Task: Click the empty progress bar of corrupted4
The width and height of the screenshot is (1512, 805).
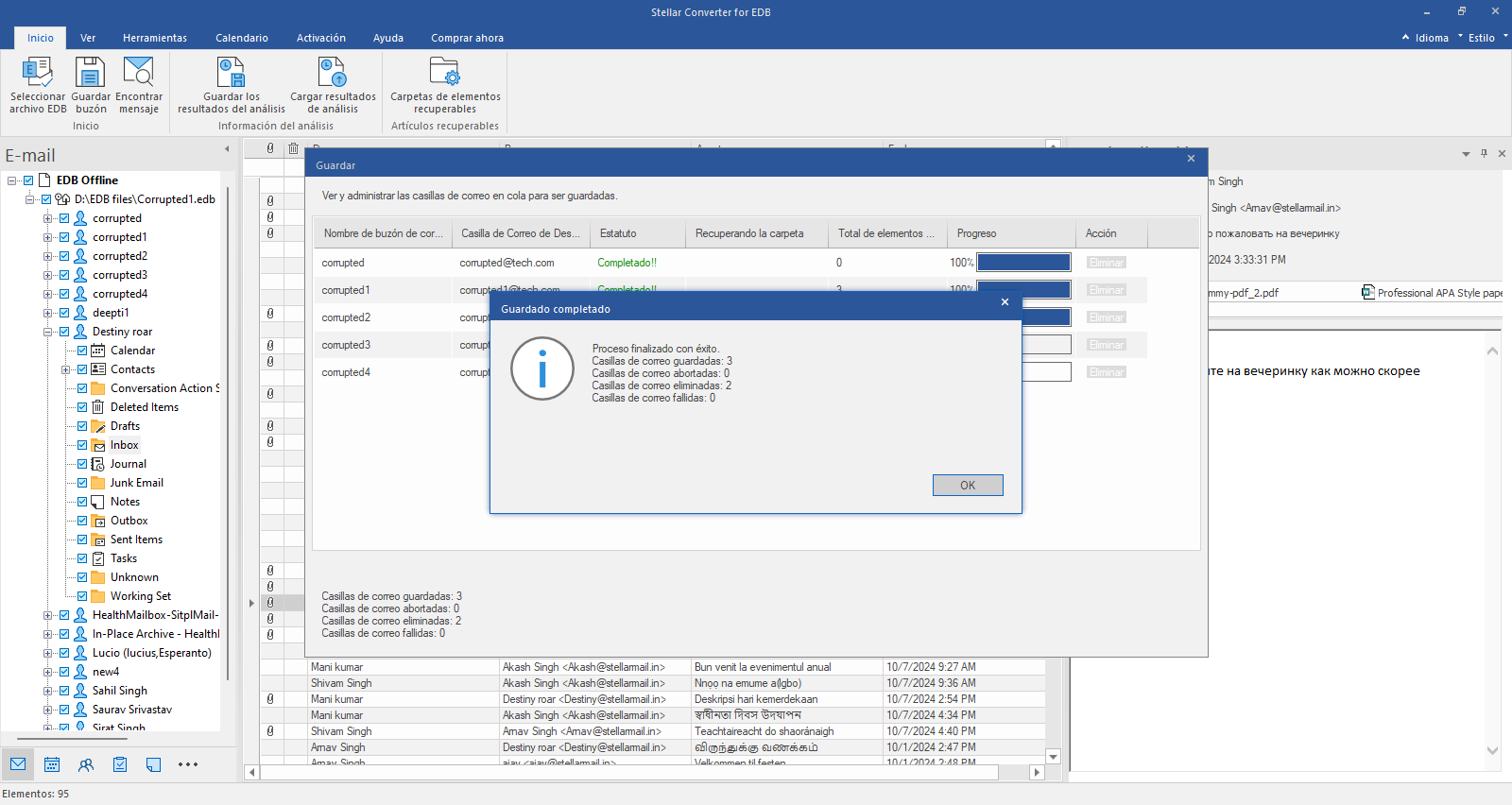Action: pyautogui.click(x=1046, y=372)
